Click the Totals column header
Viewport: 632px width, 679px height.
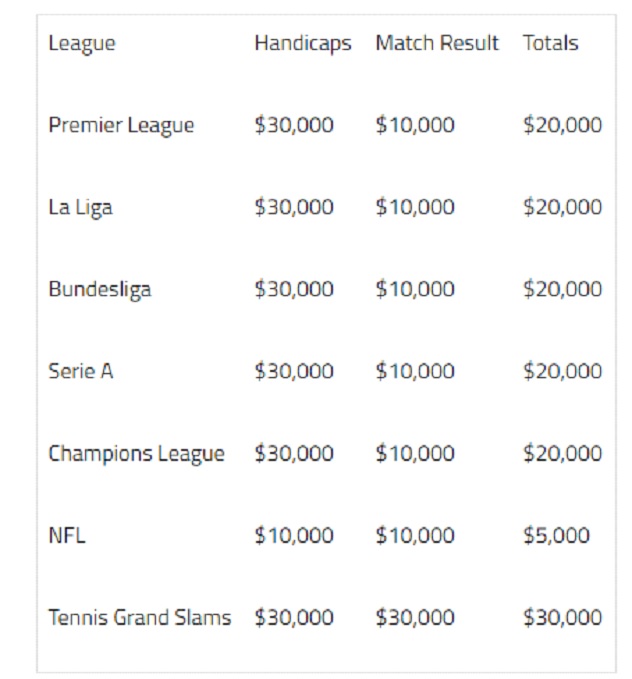point(551,43)
